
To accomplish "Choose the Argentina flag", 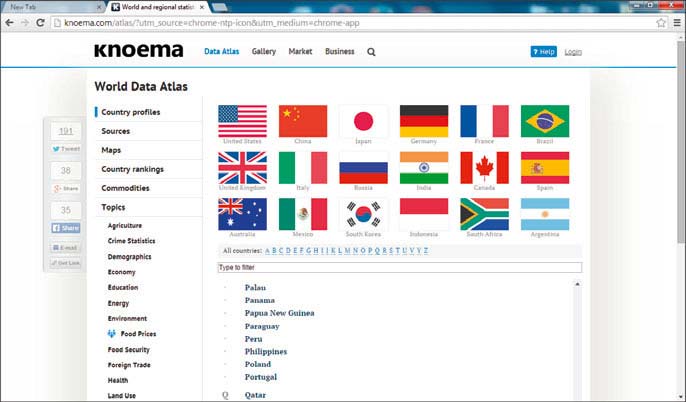I will point(545,214).
